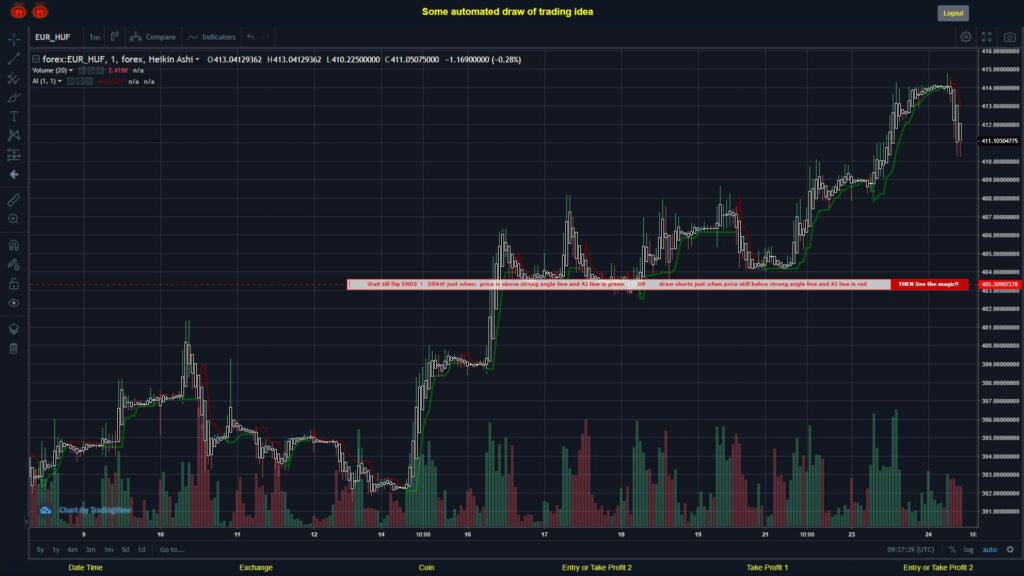This screenshot has height=576, width=1024.
Task: Open the prediction and measurement tools
Action: pos(14,155)
